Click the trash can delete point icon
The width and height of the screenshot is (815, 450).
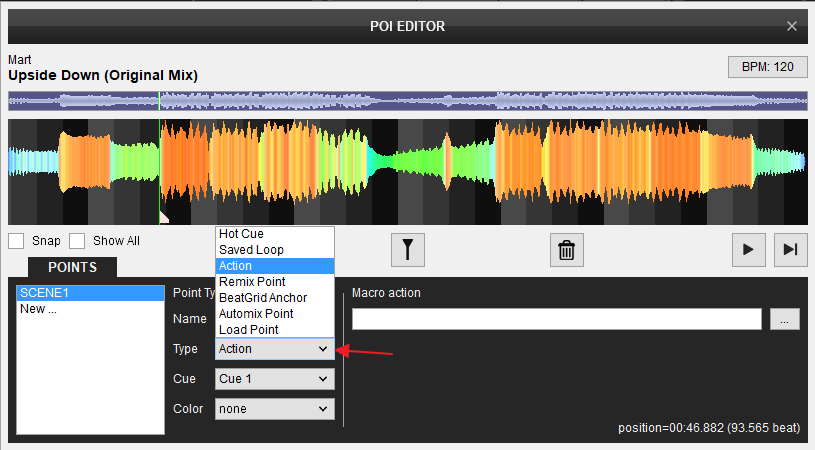(x=567, y=250)
